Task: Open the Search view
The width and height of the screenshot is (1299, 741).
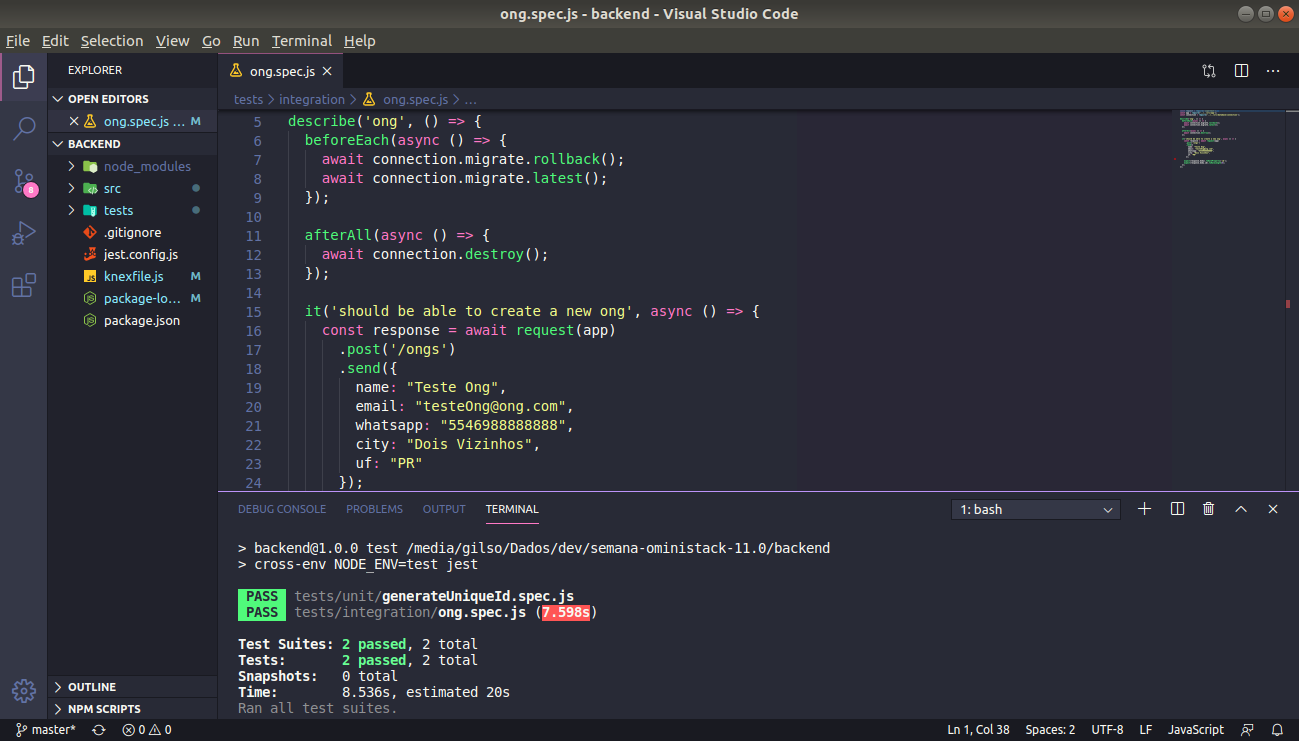Action: click(x=24, y=129)
